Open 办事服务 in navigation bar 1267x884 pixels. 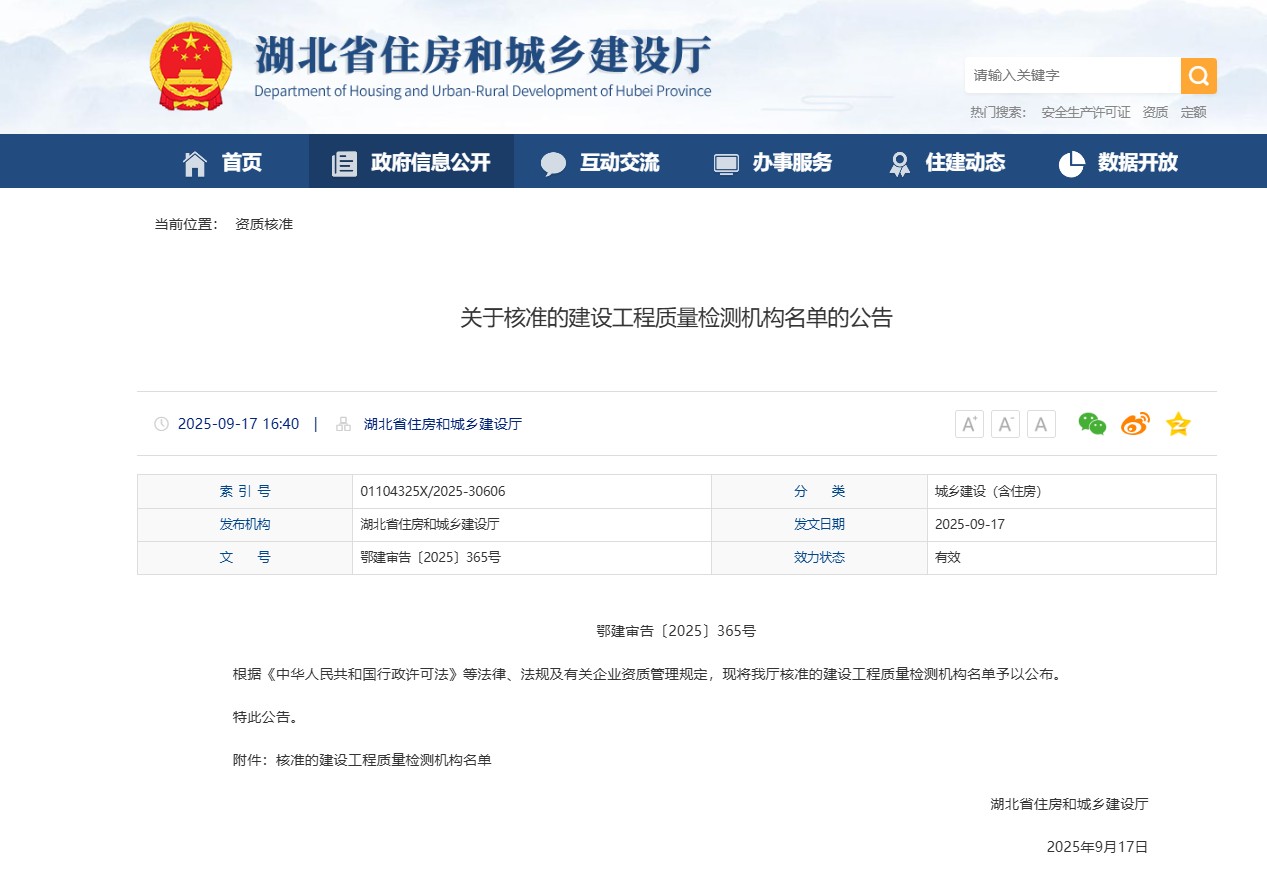(x=773, y=162)
